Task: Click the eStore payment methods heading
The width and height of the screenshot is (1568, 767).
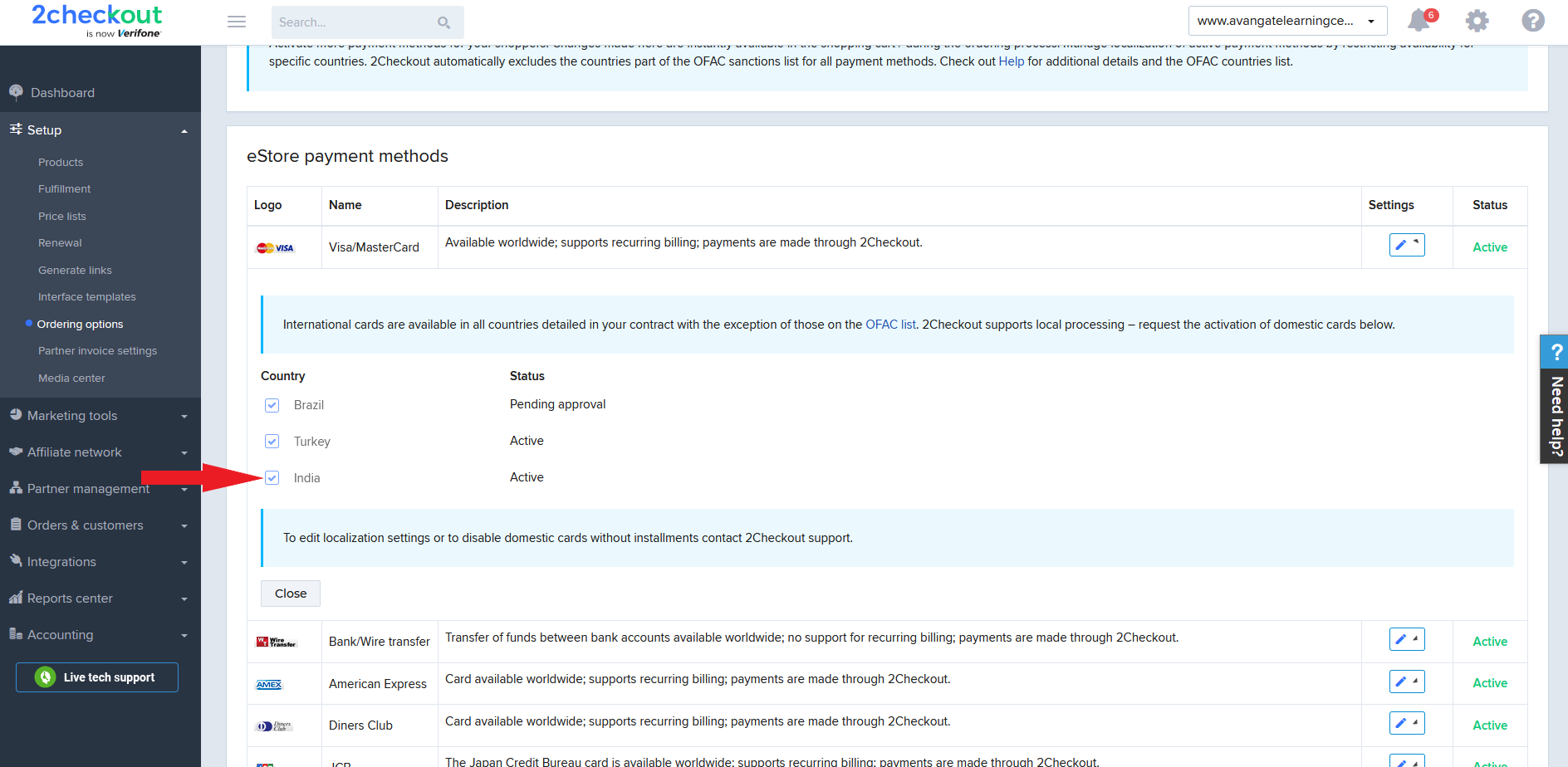Action: click(347, 156)
